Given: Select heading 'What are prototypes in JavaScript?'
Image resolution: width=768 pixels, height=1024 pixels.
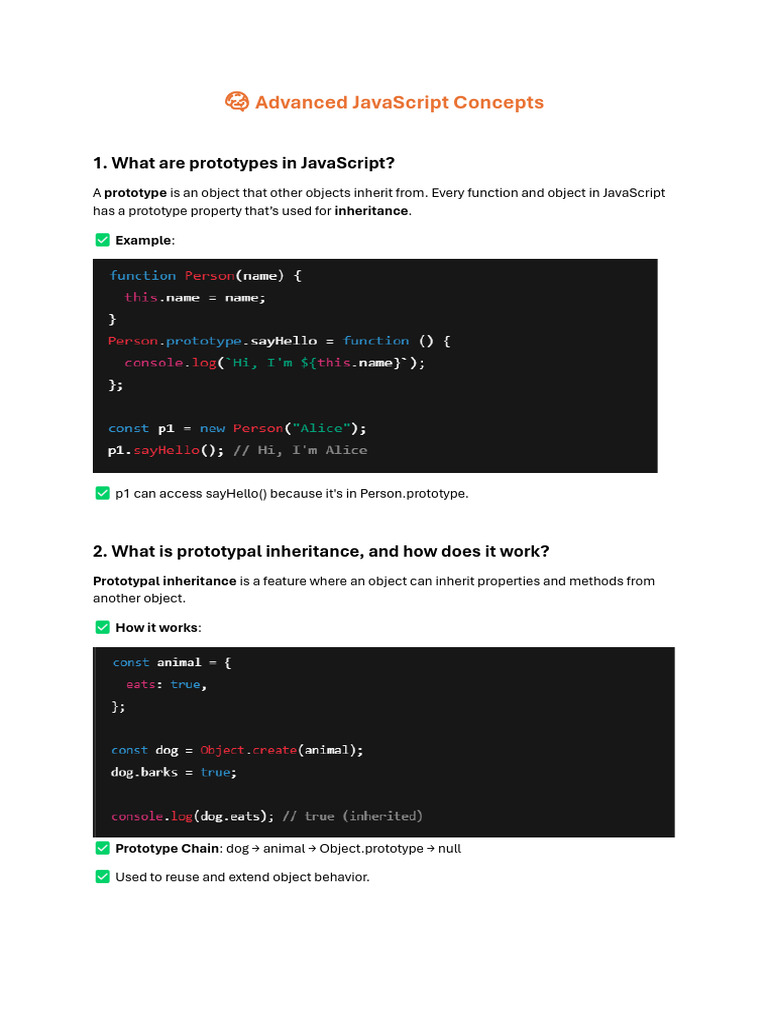Looking at the screenshot, I should tap(244, 163).
